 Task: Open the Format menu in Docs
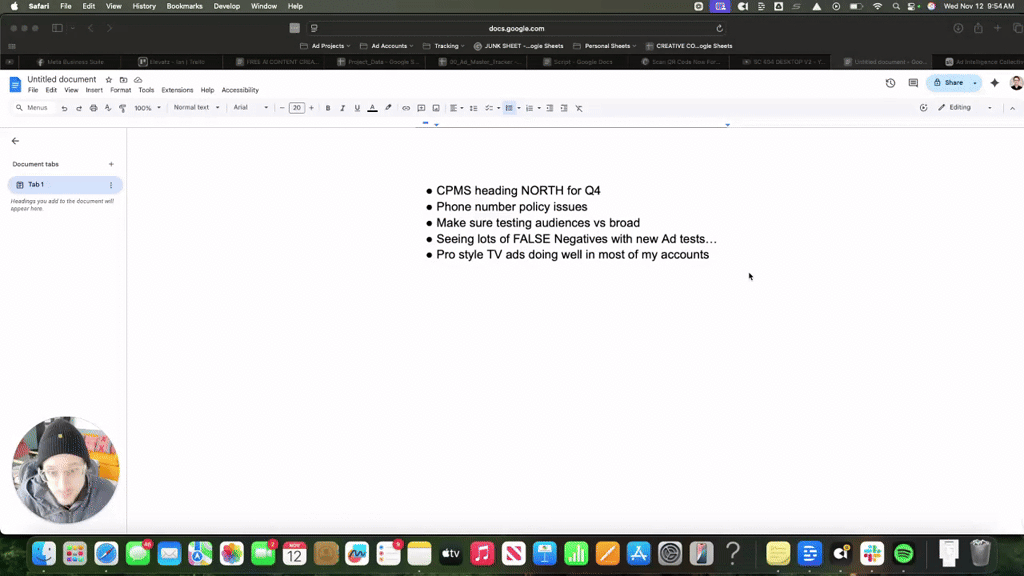pyautogui.click(x=120, y=90)
